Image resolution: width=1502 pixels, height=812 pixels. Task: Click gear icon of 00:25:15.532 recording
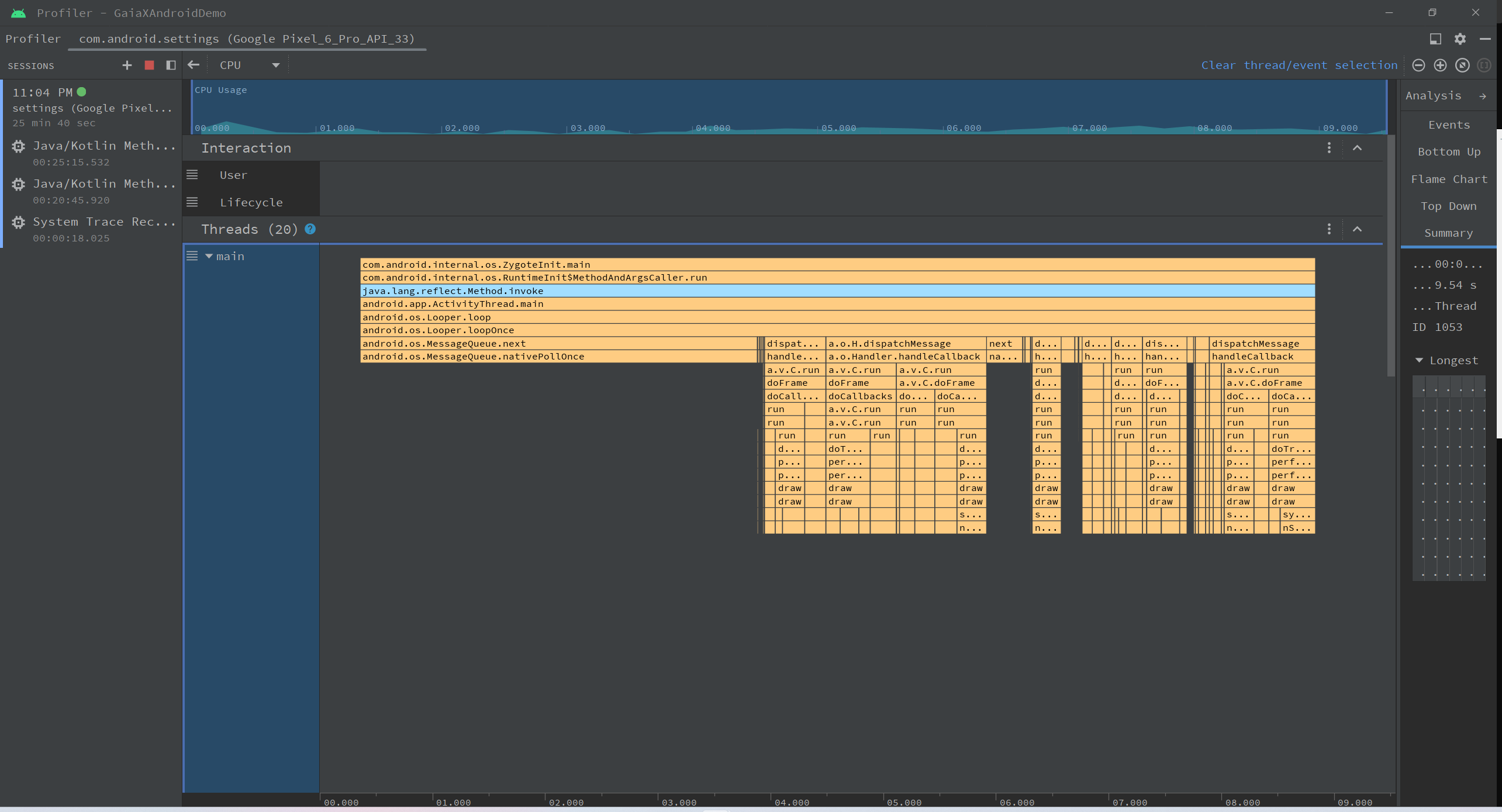[x=19, y=146]
